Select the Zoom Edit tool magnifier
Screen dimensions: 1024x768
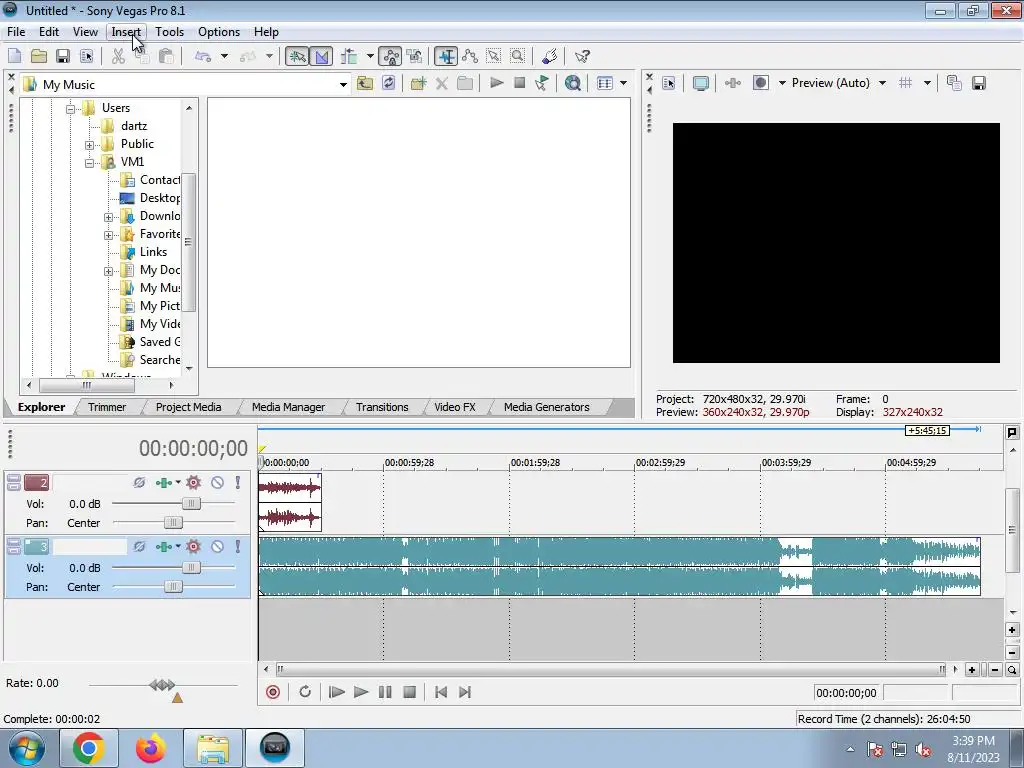pos(518,57)
